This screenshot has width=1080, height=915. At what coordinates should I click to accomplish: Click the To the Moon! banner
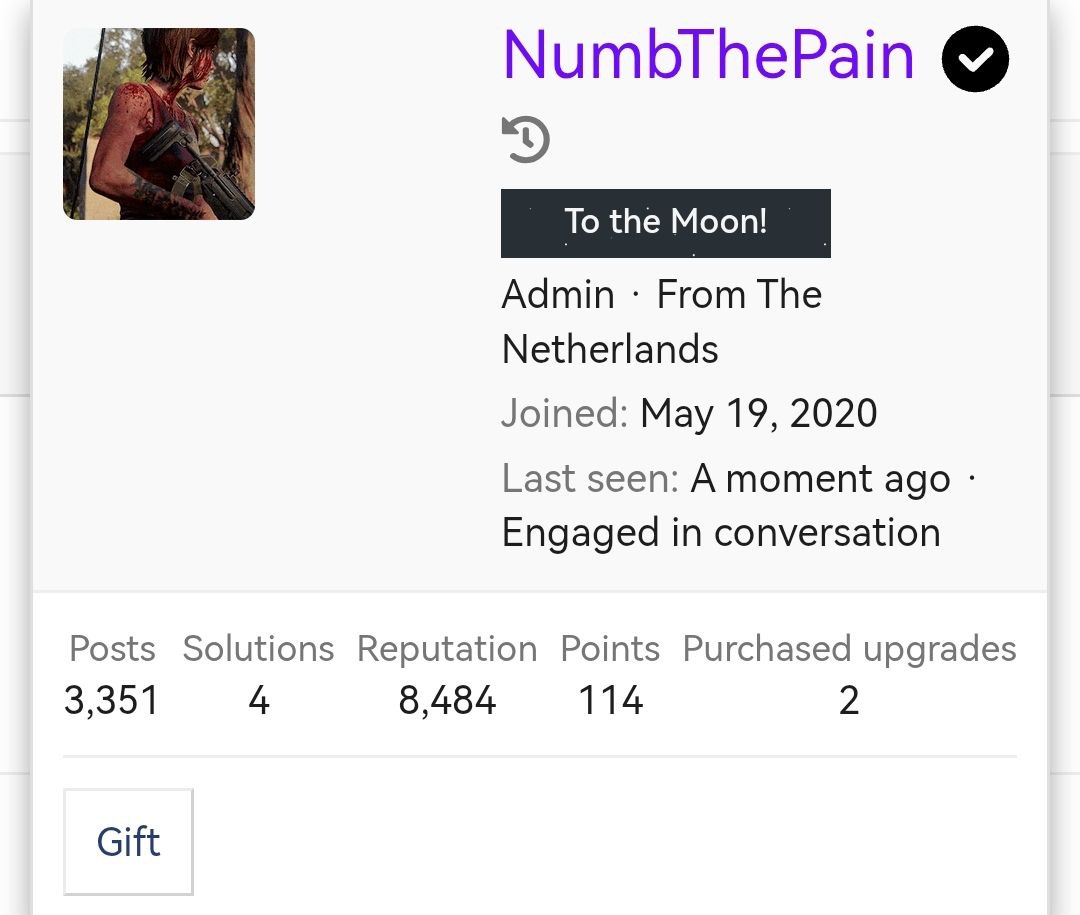[x=665, y=223]
